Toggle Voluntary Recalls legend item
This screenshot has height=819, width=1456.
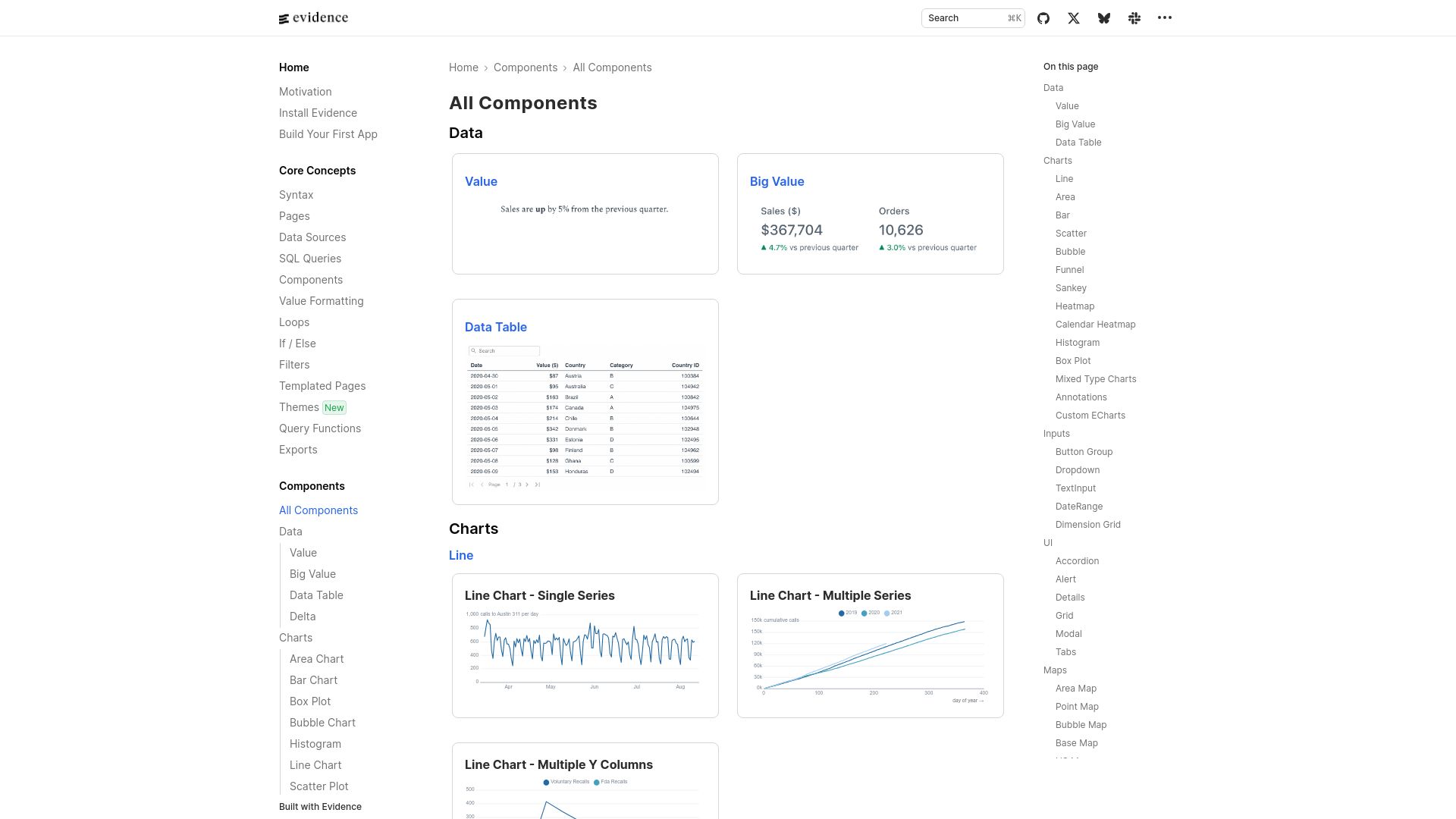pyautogui.click(x=566, y=782)
